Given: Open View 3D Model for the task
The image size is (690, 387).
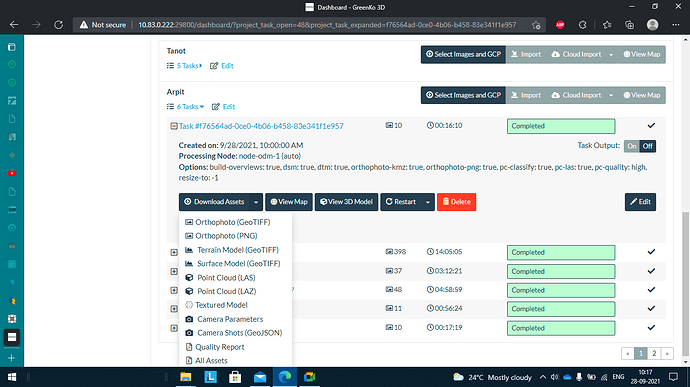Looking at the screenshot, I should [346, 202].
